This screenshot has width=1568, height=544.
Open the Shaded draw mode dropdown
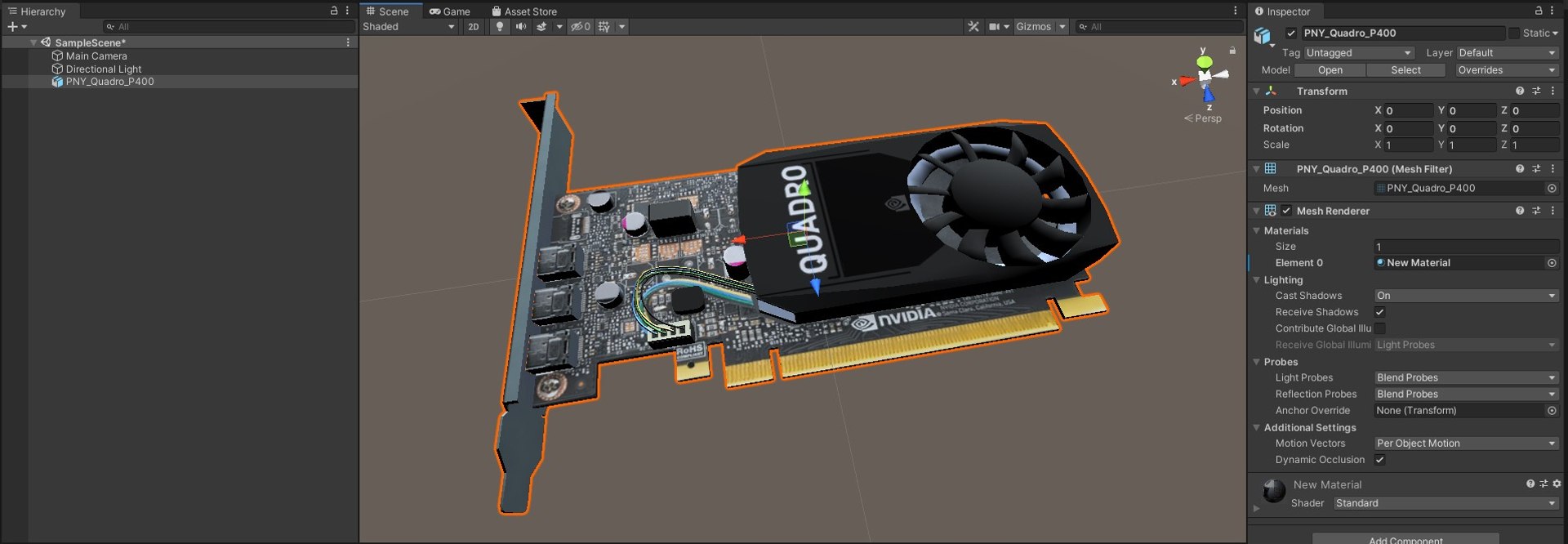tap(410, 27)
